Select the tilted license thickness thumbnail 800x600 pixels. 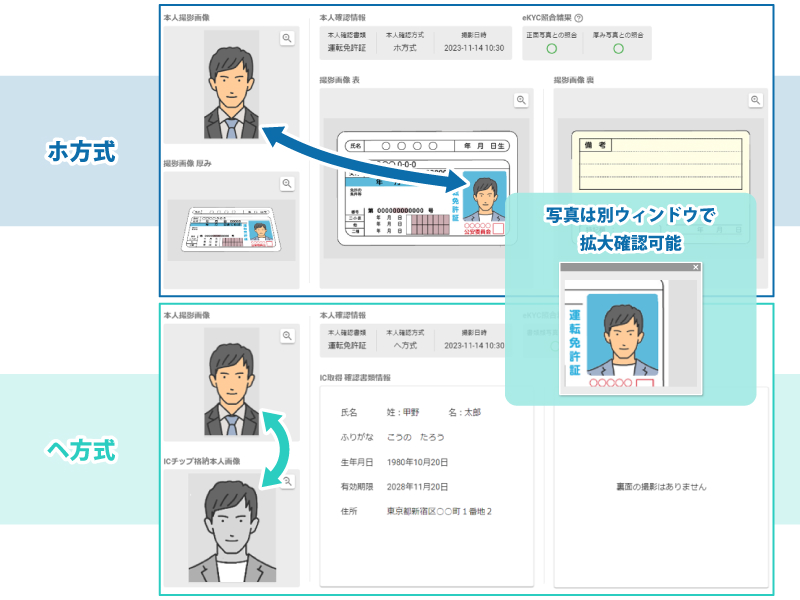coord(231,228)
